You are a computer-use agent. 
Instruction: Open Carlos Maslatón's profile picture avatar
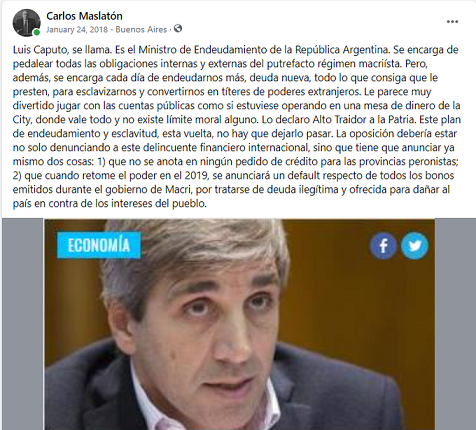(x=26, y=23)
